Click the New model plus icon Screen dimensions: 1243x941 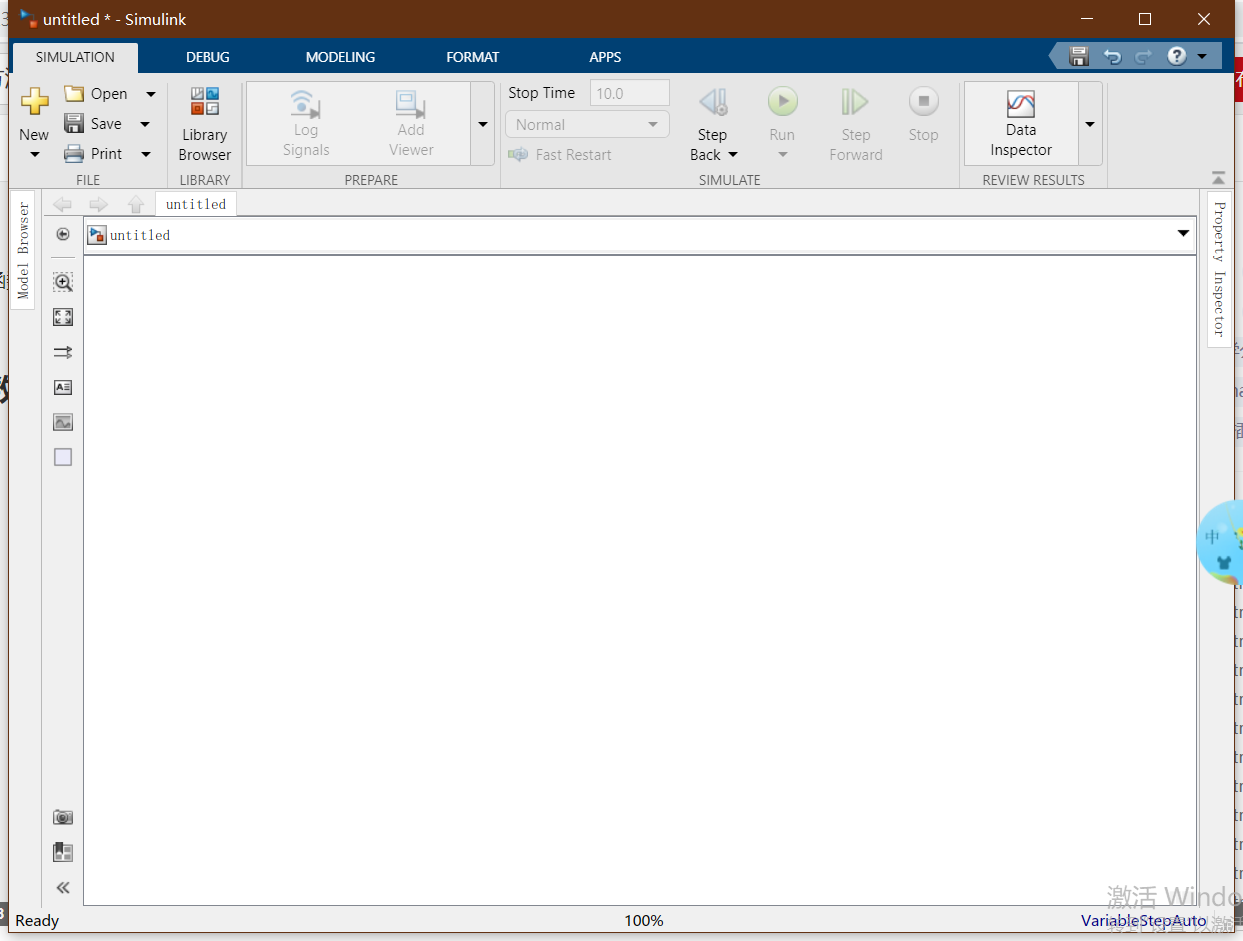coord(34,101)
